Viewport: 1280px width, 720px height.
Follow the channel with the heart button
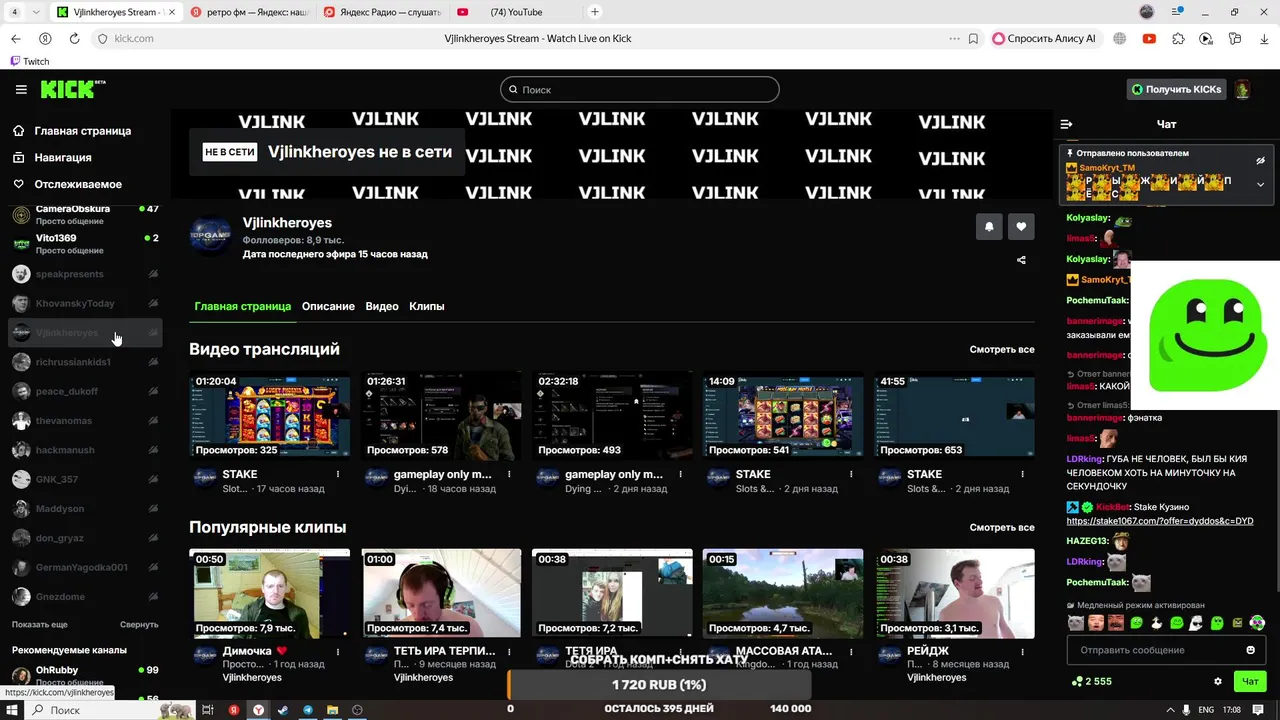1021,227
